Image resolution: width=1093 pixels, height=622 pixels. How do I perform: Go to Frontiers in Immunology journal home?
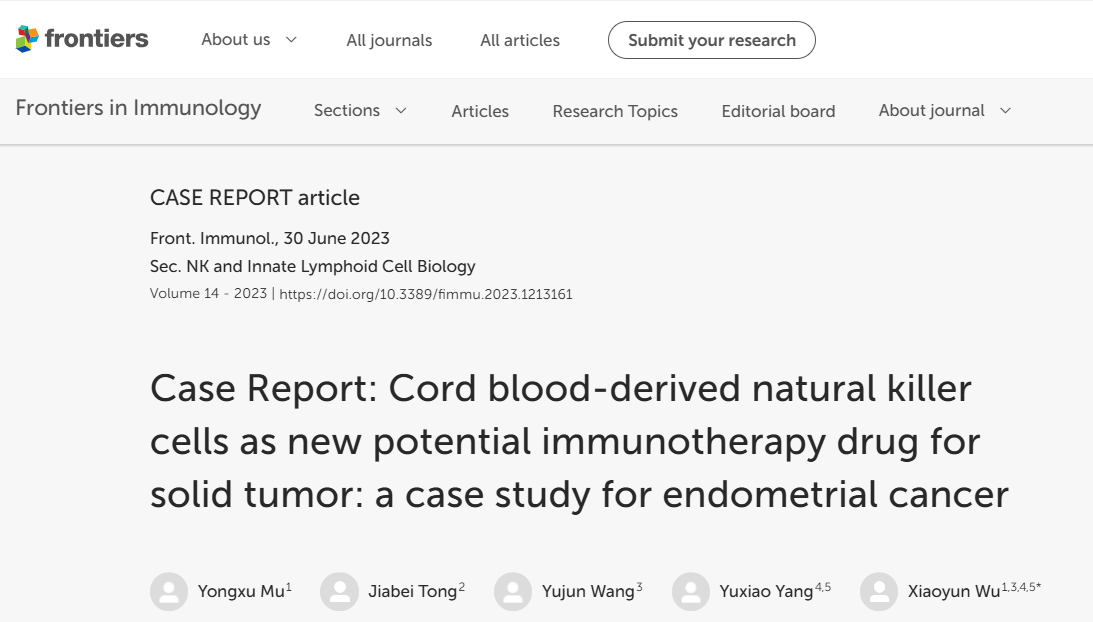point(138,108)
